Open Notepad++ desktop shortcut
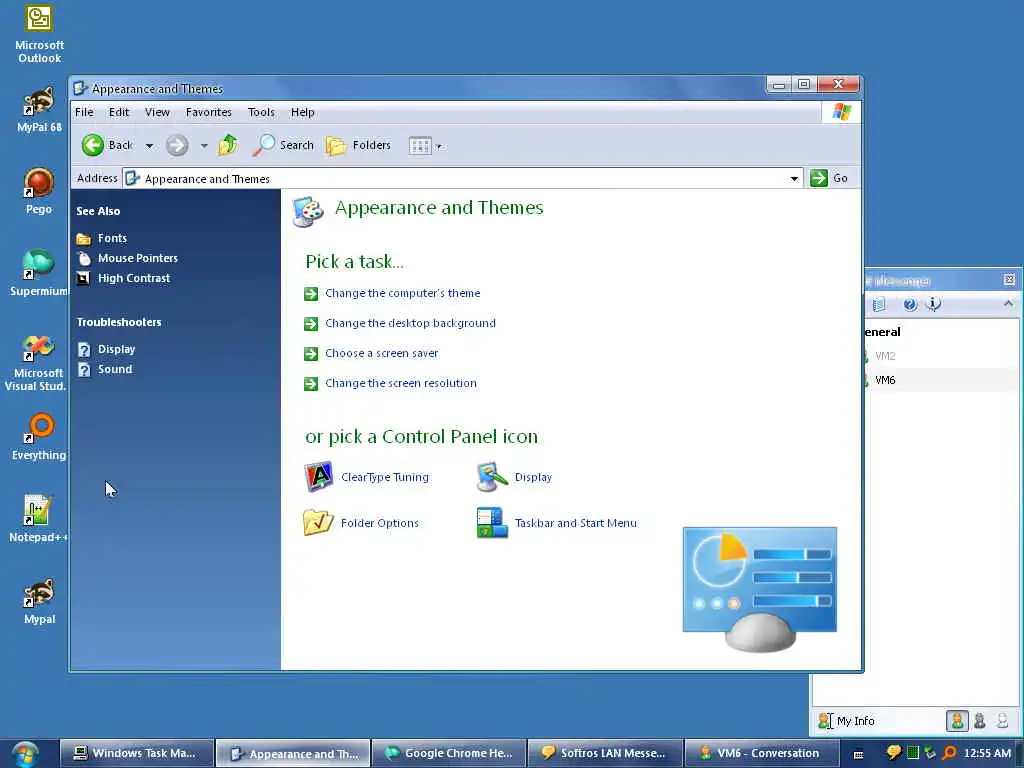Image resolution: width=1024 pixels, height=768 pixels. coord(37,519)
